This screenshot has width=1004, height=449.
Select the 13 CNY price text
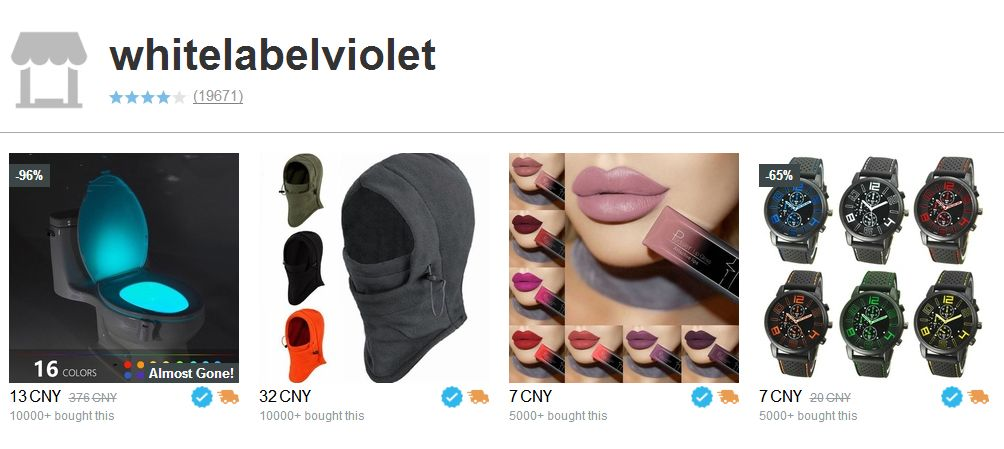[x=35, y=396]
